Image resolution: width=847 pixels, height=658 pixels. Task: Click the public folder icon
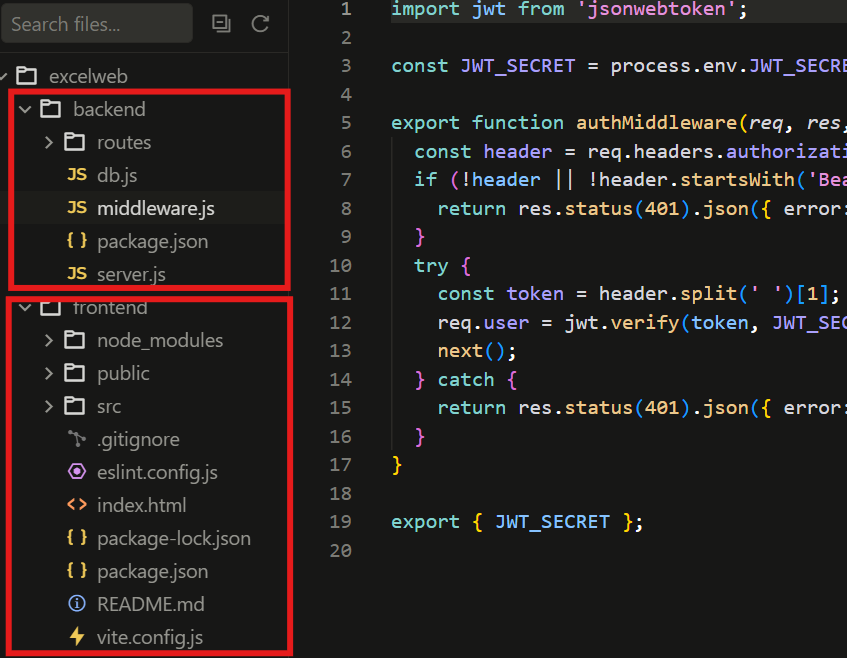pos(75,373)
